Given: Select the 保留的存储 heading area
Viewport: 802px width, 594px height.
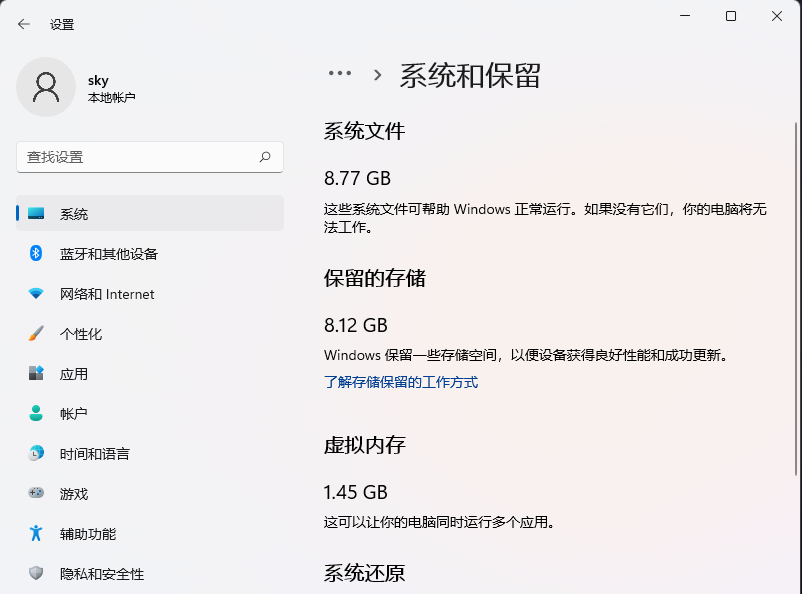Looking at the screenshot, I should pos(379,277).
